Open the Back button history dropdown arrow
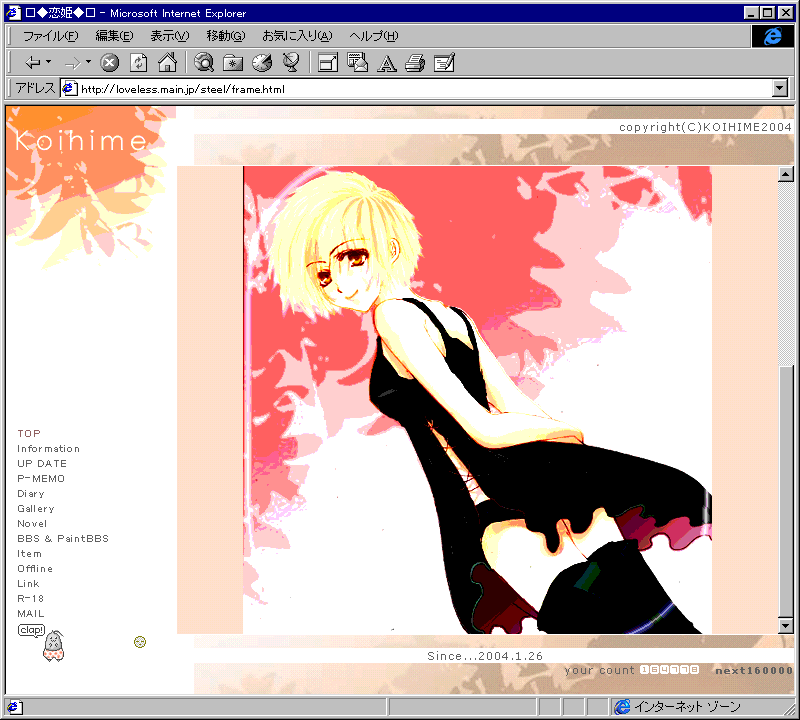The width and height of the screenshot is (800, 720). pyautogui.click(x=48, y=62)
